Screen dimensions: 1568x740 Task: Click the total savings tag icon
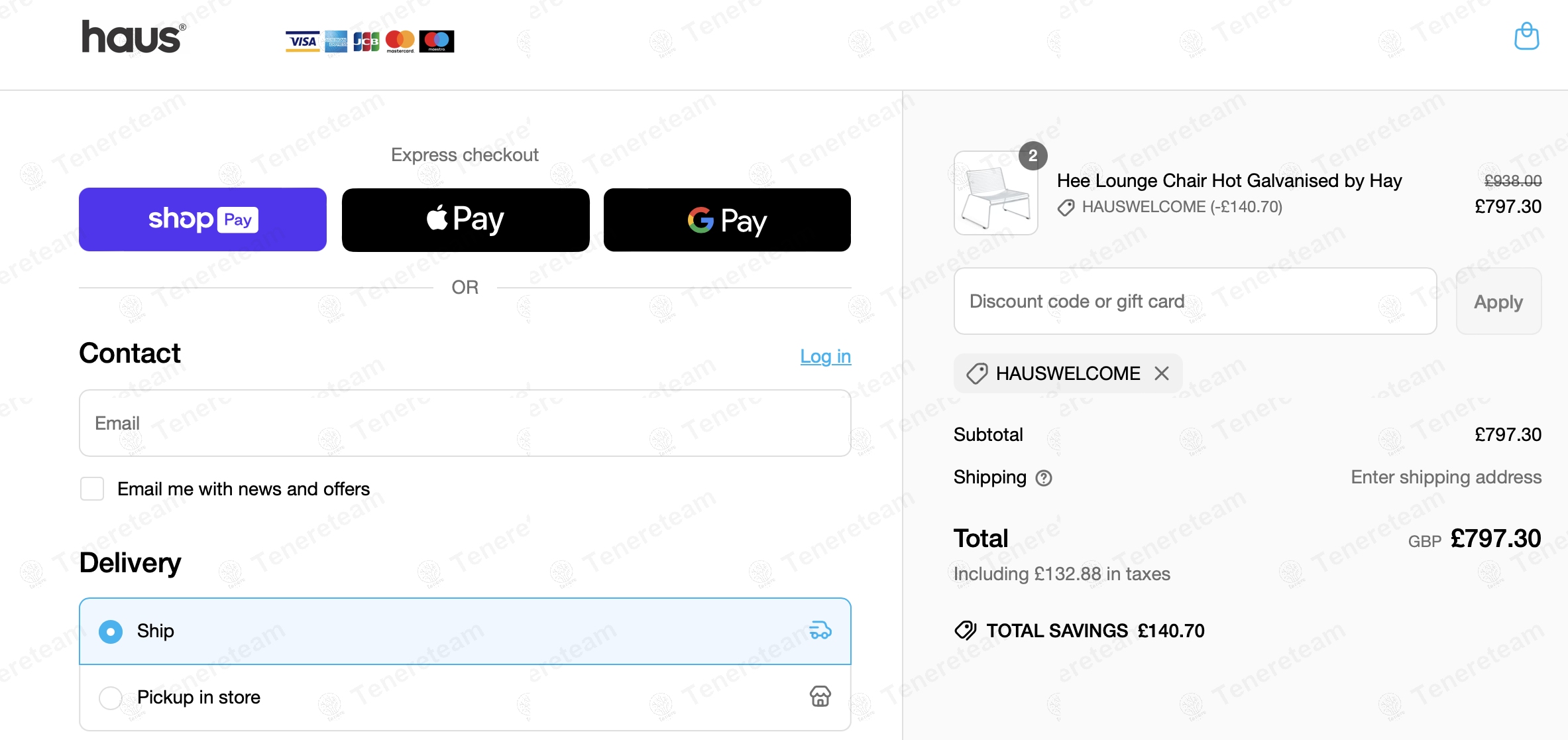tap(966, 631)
